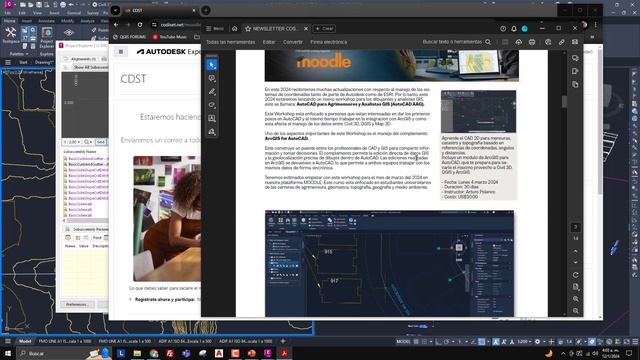Zoom out on the PDF page
The width and height of the screenshot is (640, 360).
coord(576,311)
